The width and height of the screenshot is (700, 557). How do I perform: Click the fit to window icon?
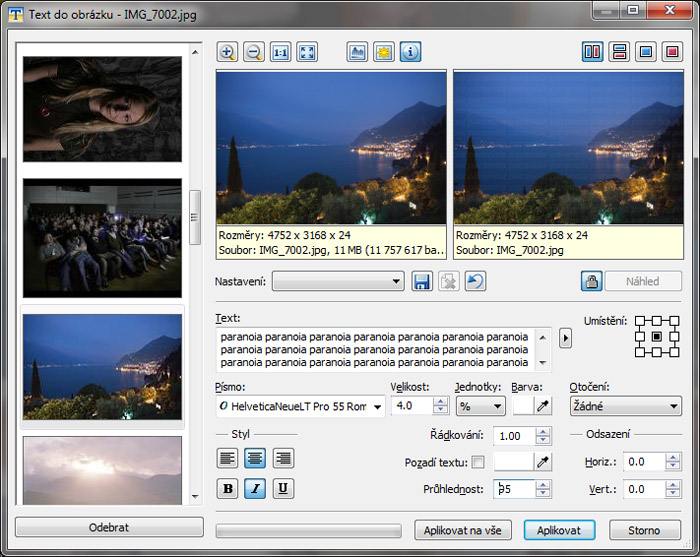point(306,53)
